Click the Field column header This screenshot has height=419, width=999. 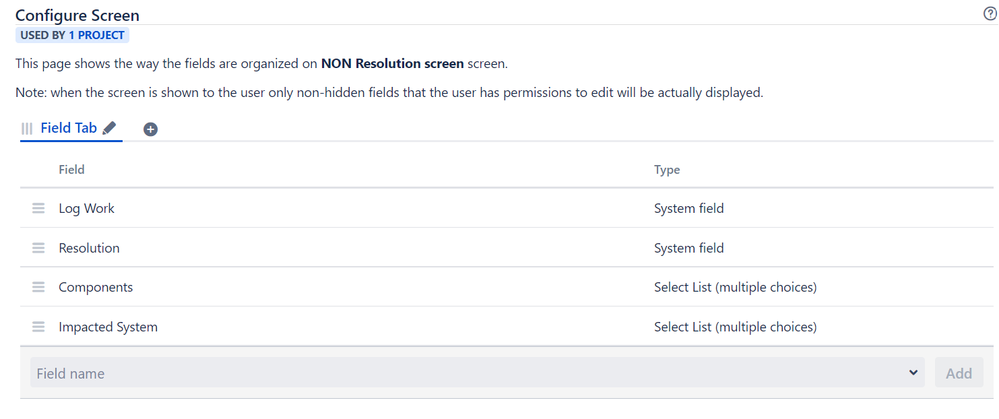point(71,169)
